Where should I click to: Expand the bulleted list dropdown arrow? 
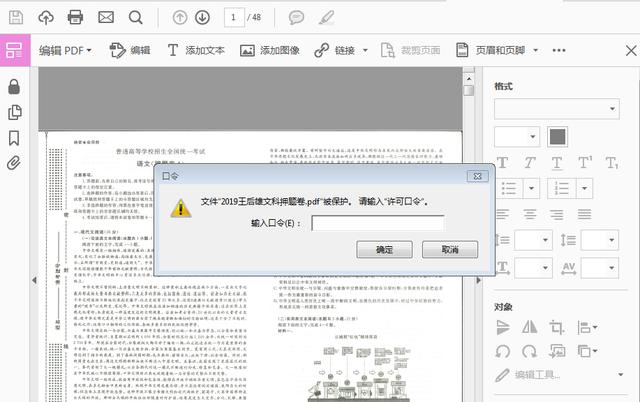tap(531, 188)
